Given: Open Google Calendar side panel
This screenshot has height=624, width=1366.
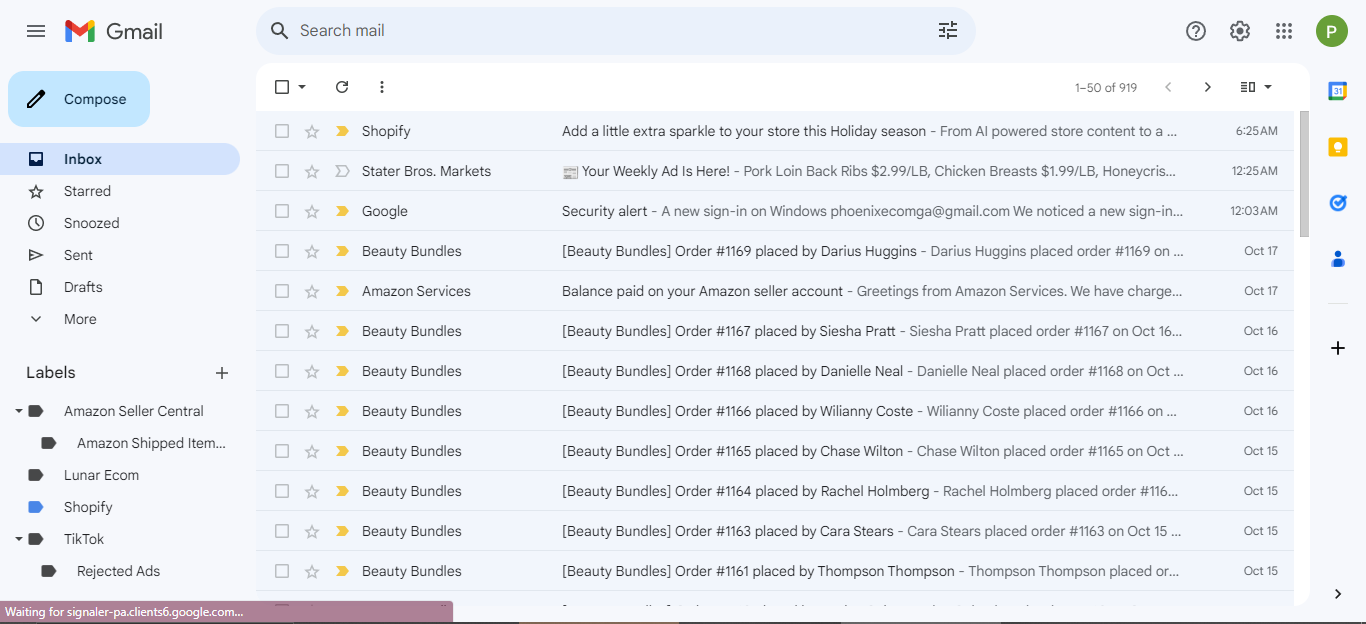Looking at the screenshot, I should point(1338,91).
